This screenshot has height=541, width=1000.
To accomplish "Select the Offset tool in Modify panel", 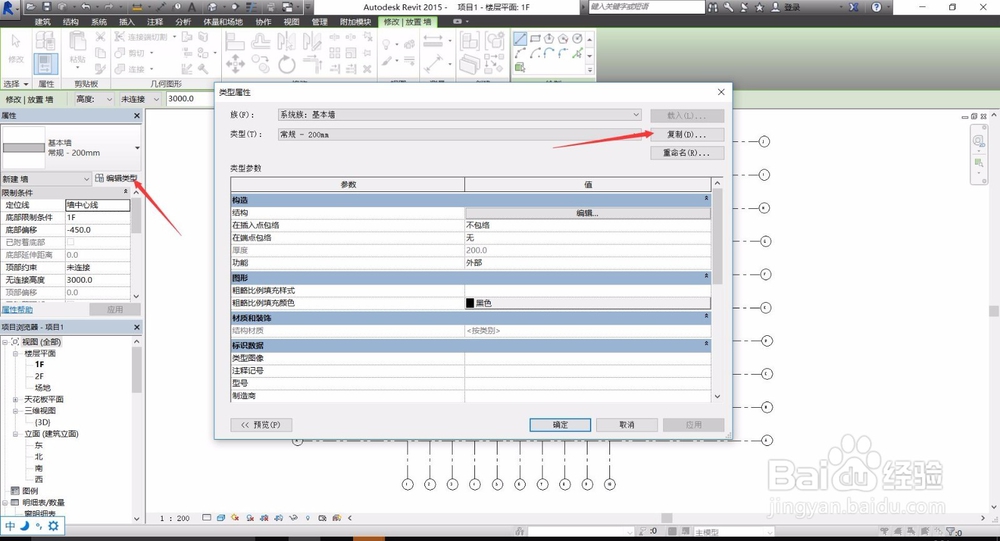I will coord(260,41).
